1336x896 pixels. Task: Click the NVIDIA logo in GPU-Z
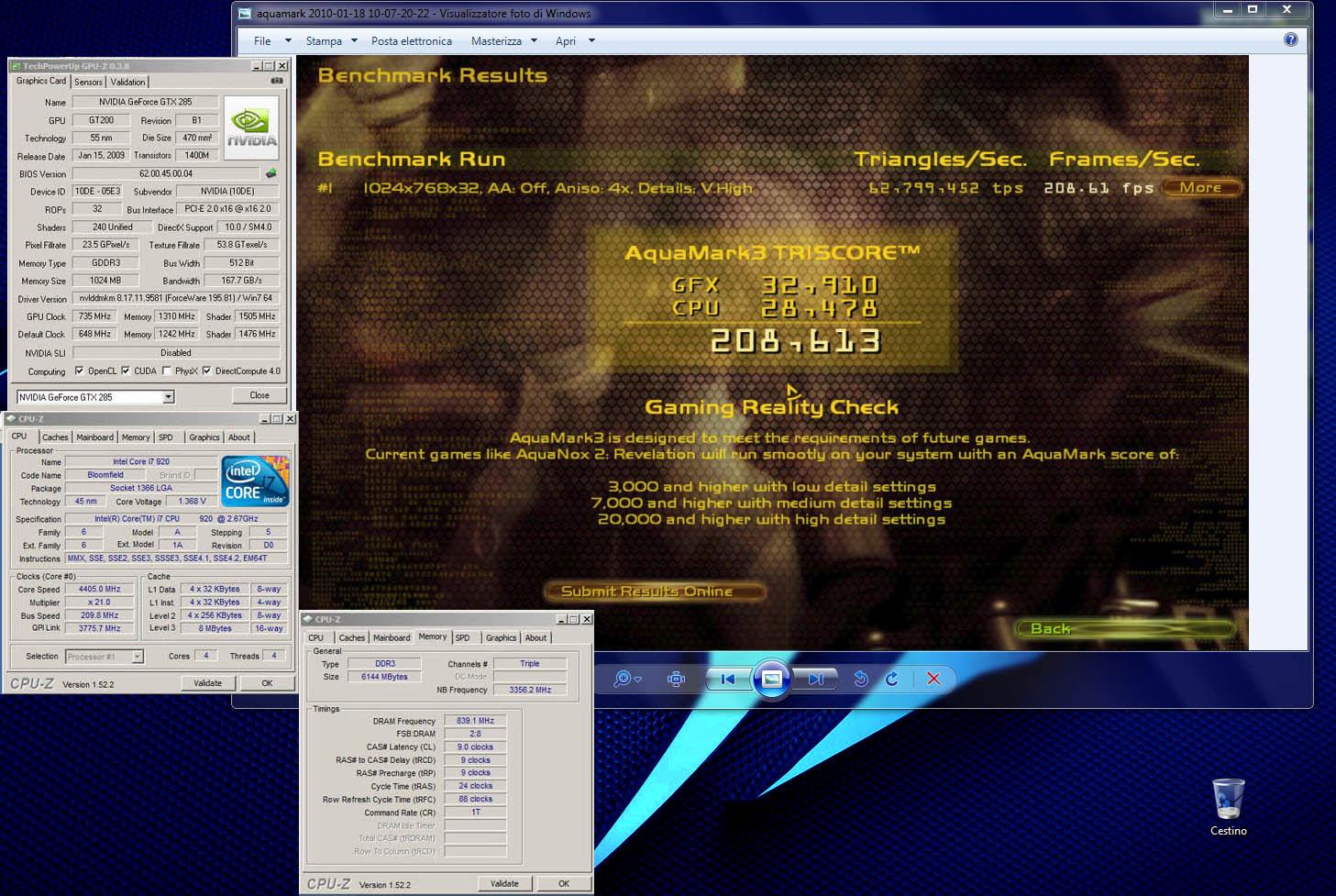coord(251,127)
